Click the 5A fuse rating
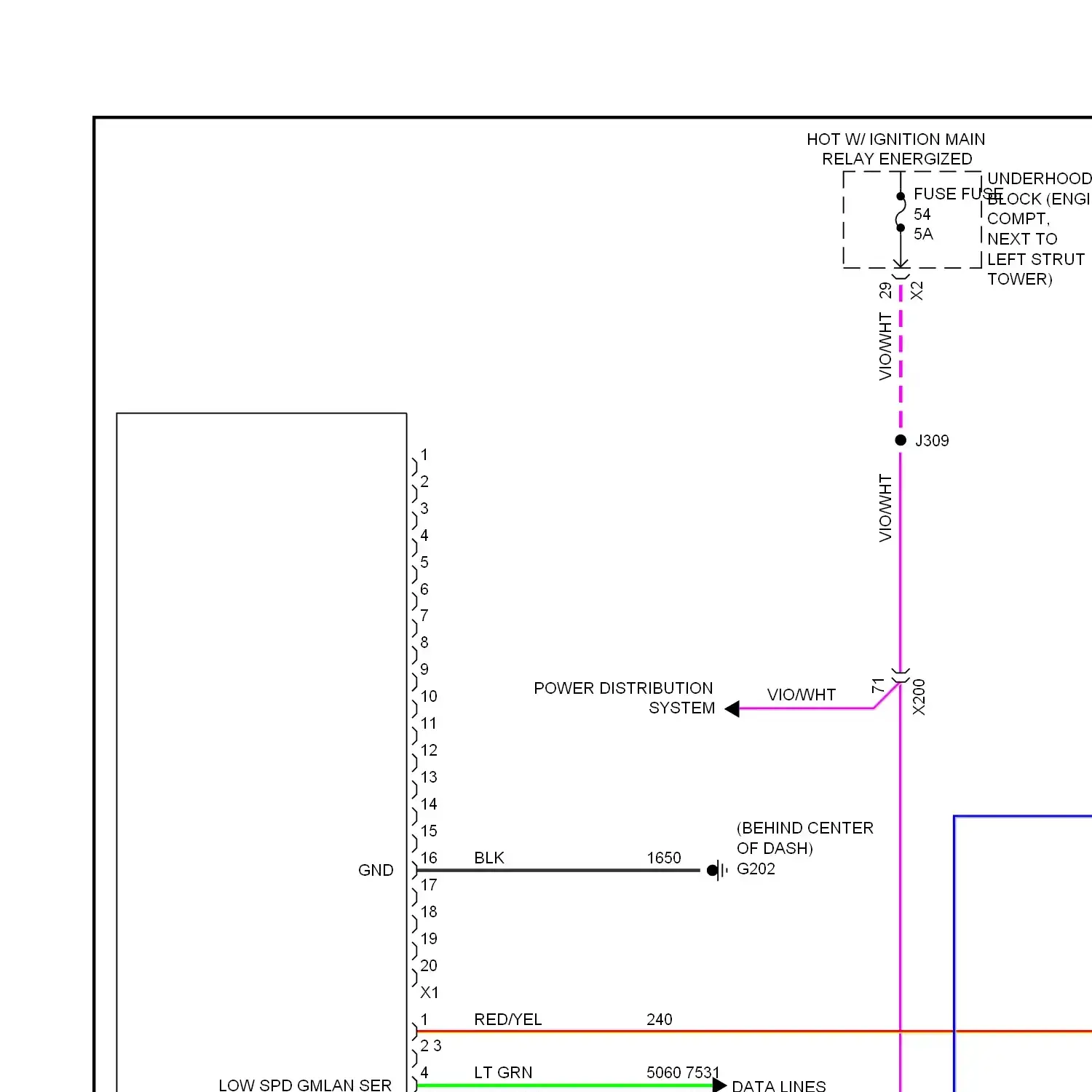This screenshot has height=1092, width=1092. point(923,234)
